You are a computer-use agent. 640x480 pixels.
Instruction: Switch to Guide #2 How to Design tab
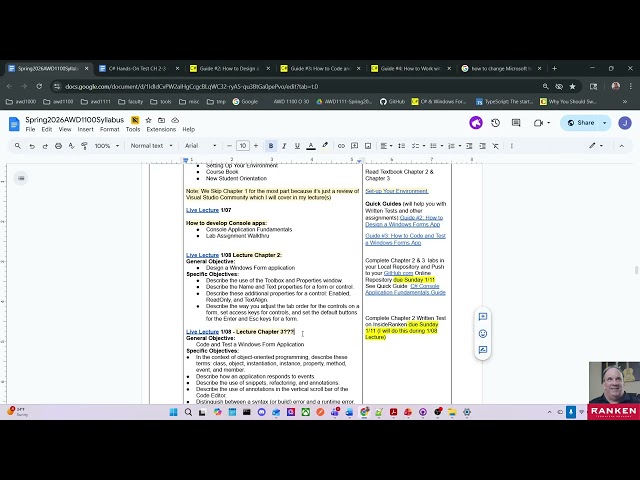pyautogui.click(x=229, y=69)
